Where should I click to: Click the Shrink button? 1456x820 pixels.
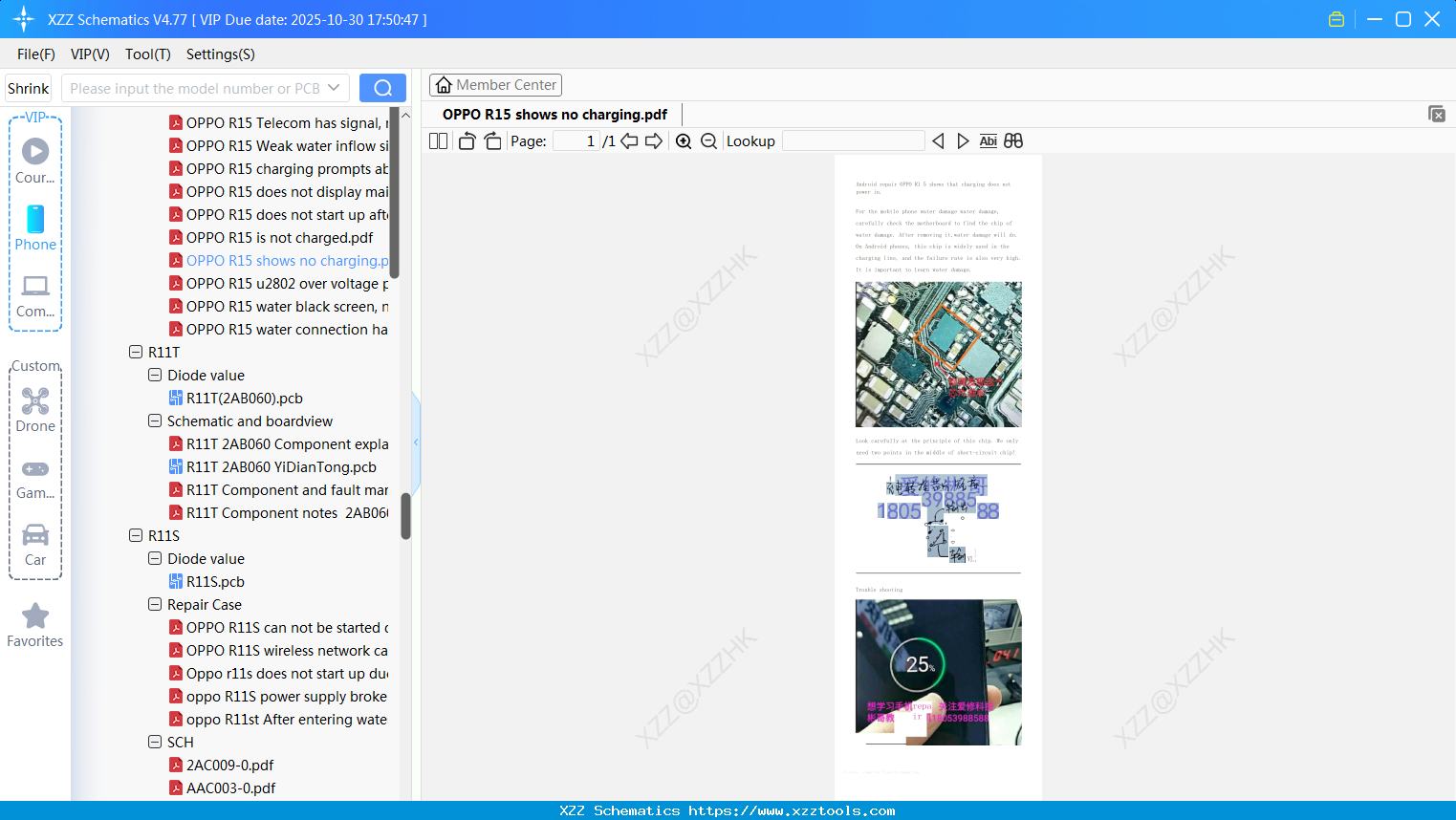(28, 88)
